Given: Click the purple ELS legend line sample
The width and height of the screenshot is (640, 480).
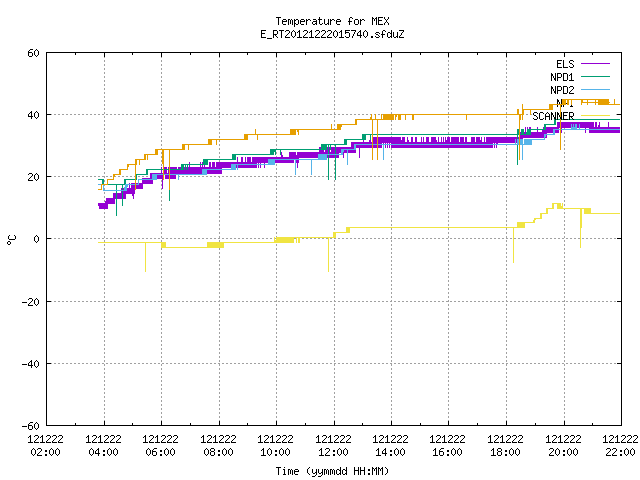Looking at the screenshot, I should [x=595, y=64].
